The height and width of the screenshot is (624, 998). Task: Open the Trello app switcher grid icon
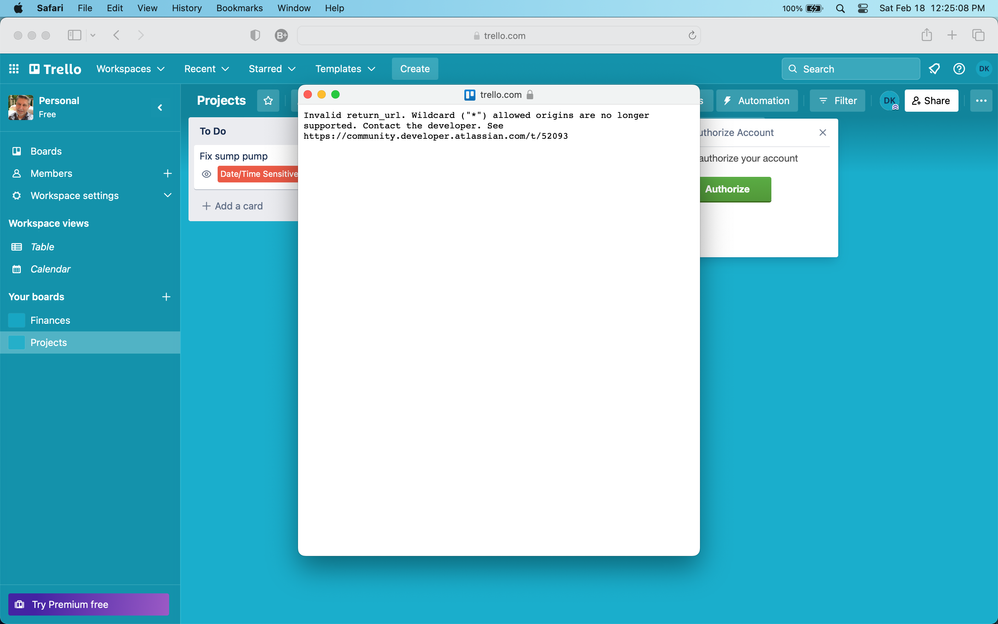pos(13,69)
